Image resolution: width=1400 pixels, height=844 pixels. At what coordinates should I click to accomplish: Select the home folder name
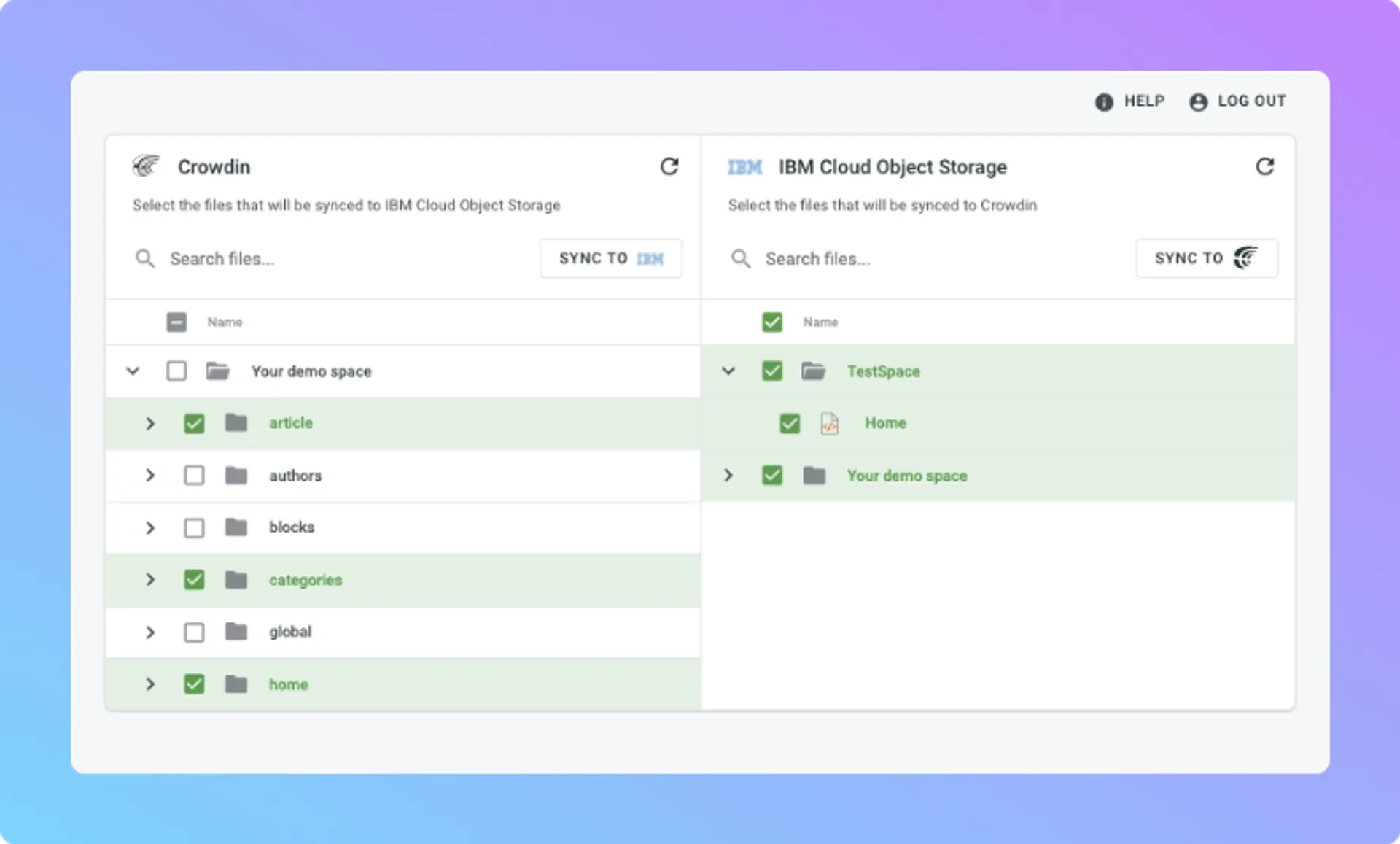coord(289,684)
